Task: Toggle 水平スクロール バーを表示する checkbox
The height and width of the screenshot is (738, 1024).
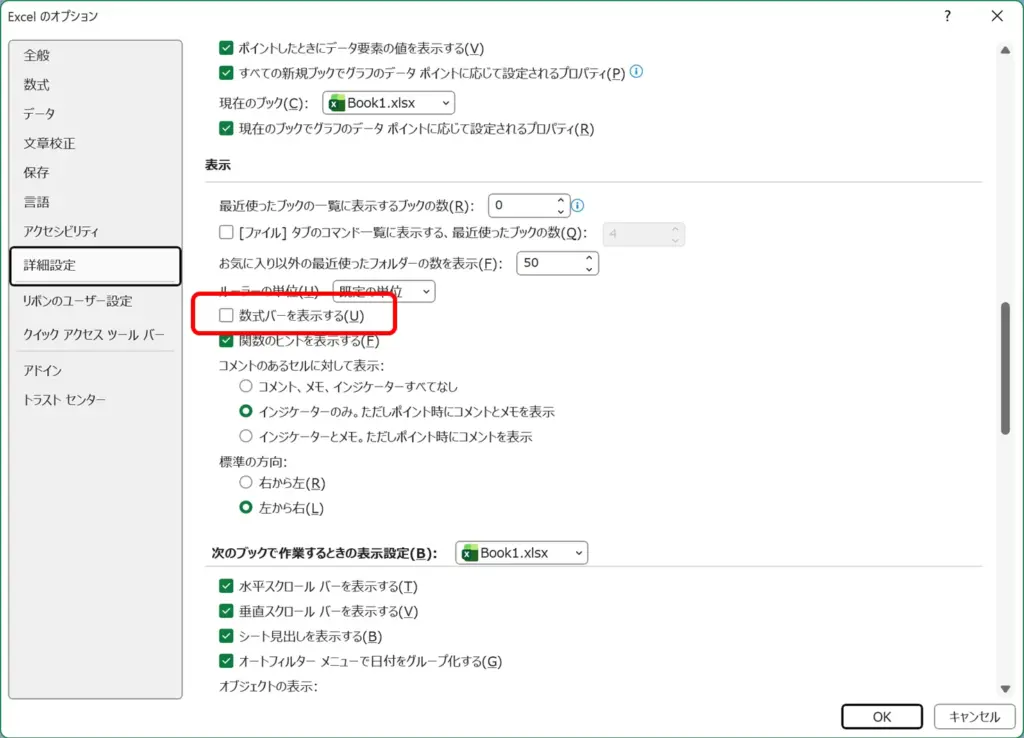Action: click(226, 586)
